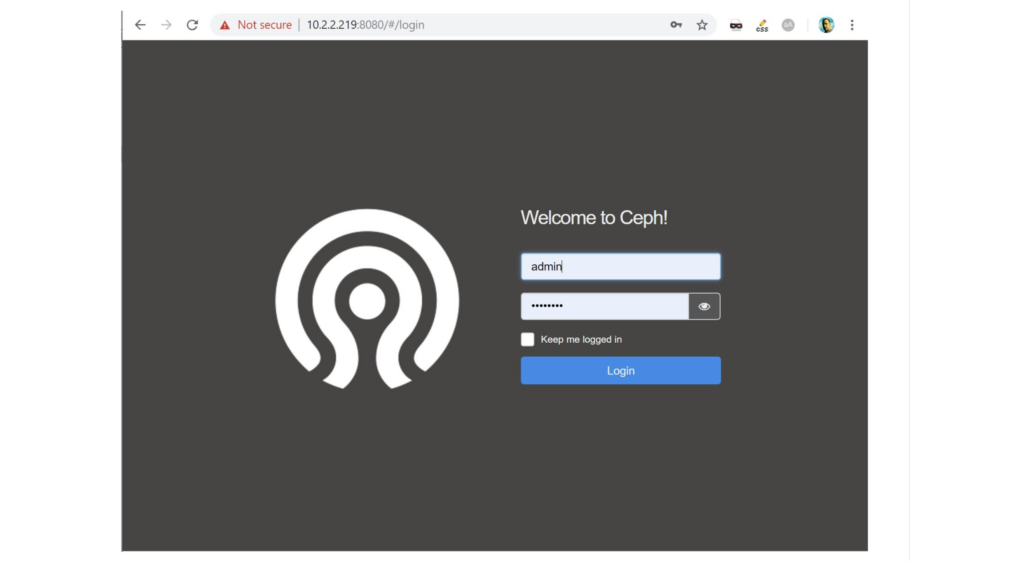Open the Chrome three-dot menu
1024x561 pixels.
pos(852,25)
